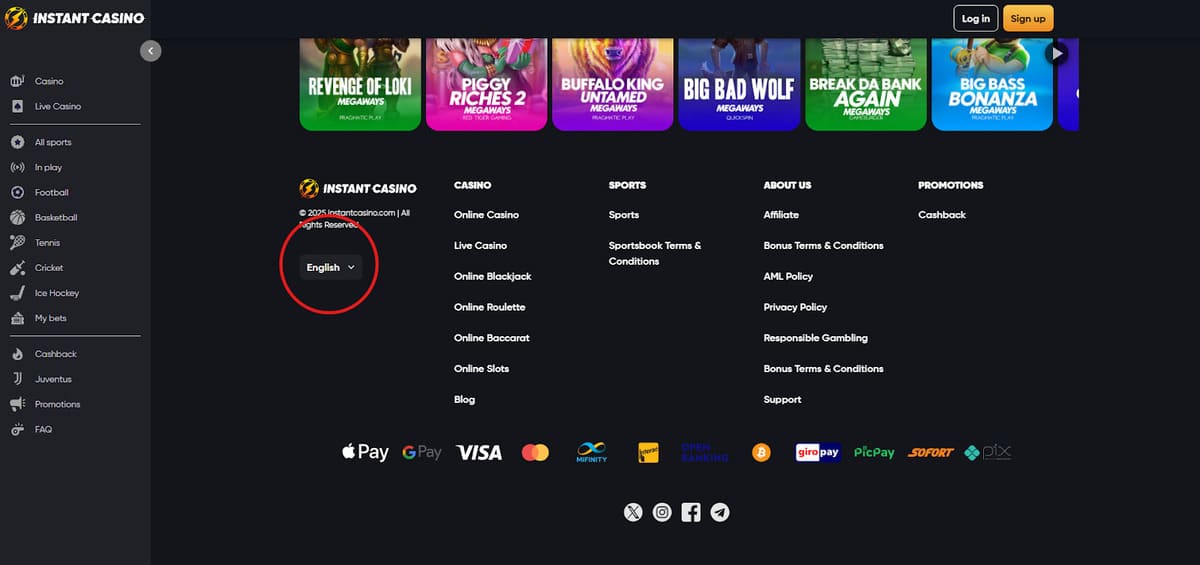Go to Cashback in the sidebar
1200x565 pixels.
click(55, 354)
